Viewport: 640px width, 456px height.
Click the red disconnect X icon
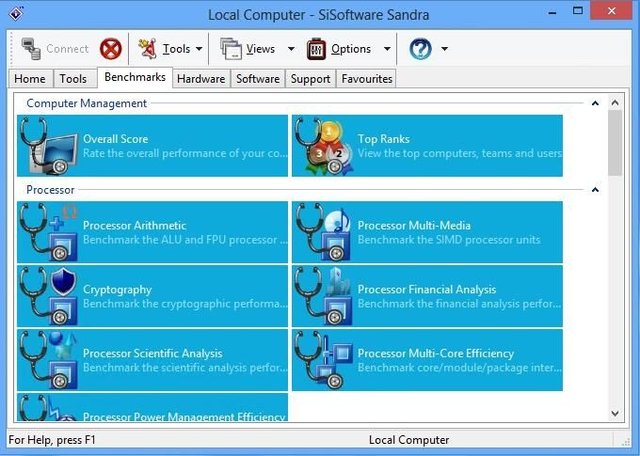tap(111, 49)
